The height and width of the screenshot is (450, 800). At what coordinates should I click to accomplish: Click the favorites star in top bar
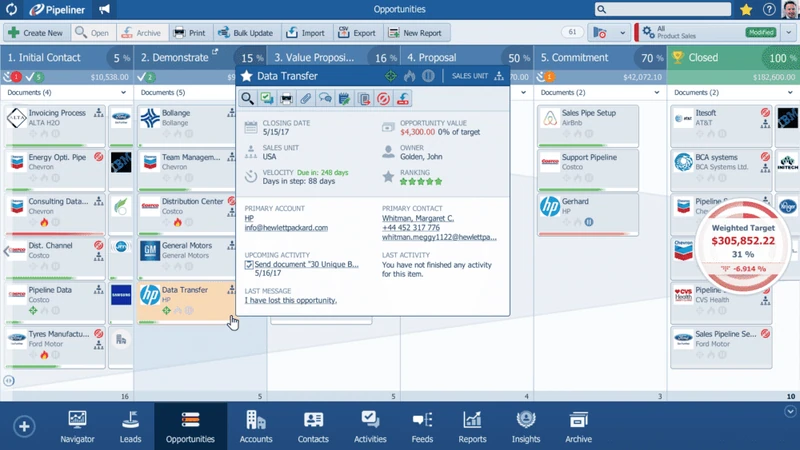coord(746,9)
